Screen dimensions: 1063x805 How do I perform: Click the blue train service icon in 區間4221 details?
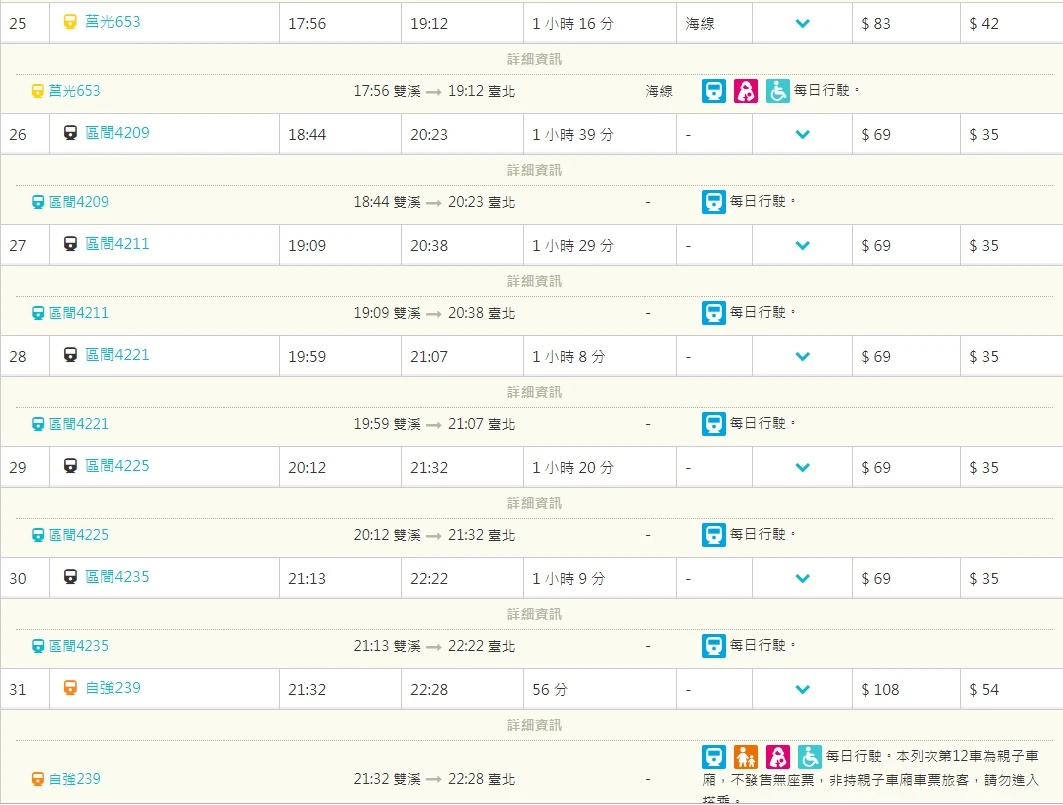pyautogui.click(x=714, y=424)
